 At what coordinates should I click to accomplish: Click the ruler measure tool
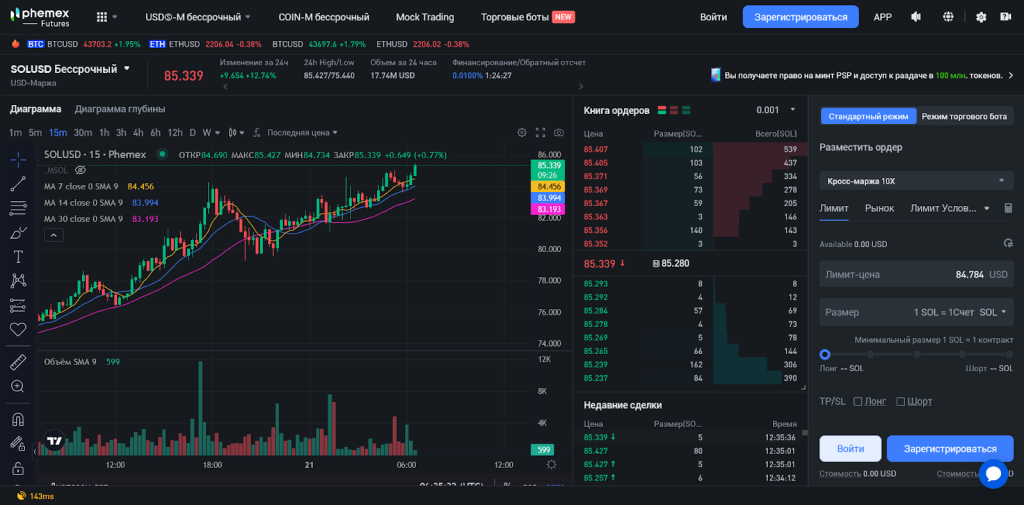tap(18, 361)
